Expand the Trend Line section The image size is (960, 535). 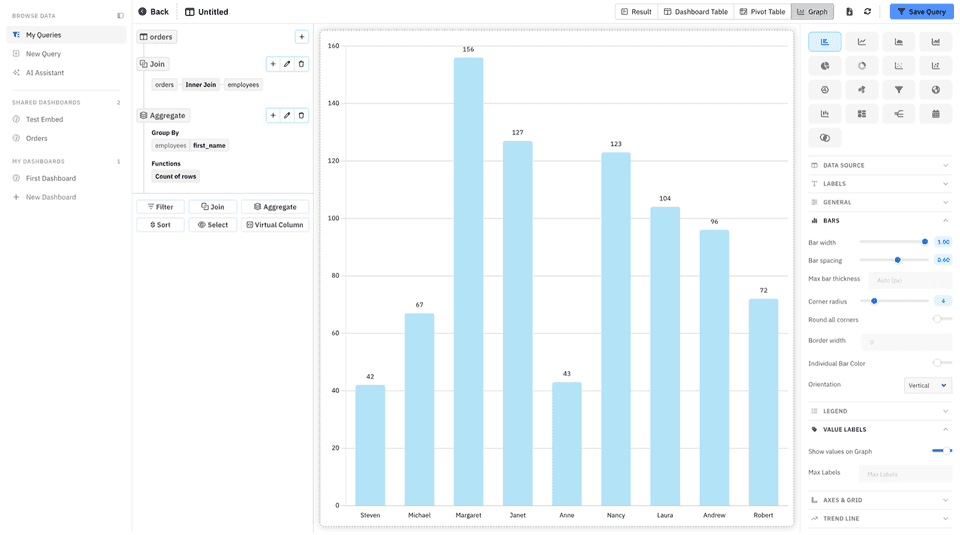click(880, 518)
